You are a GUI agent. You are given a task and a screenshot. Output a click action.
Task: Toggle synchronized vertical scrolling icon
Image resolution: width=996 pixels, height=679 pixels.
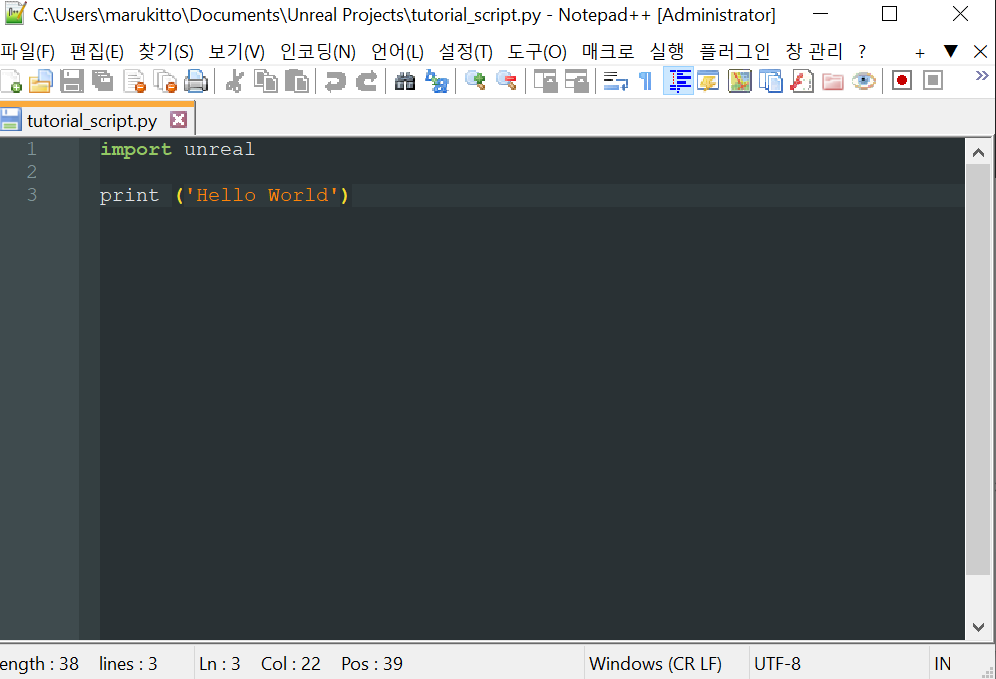tap(545, 81)
